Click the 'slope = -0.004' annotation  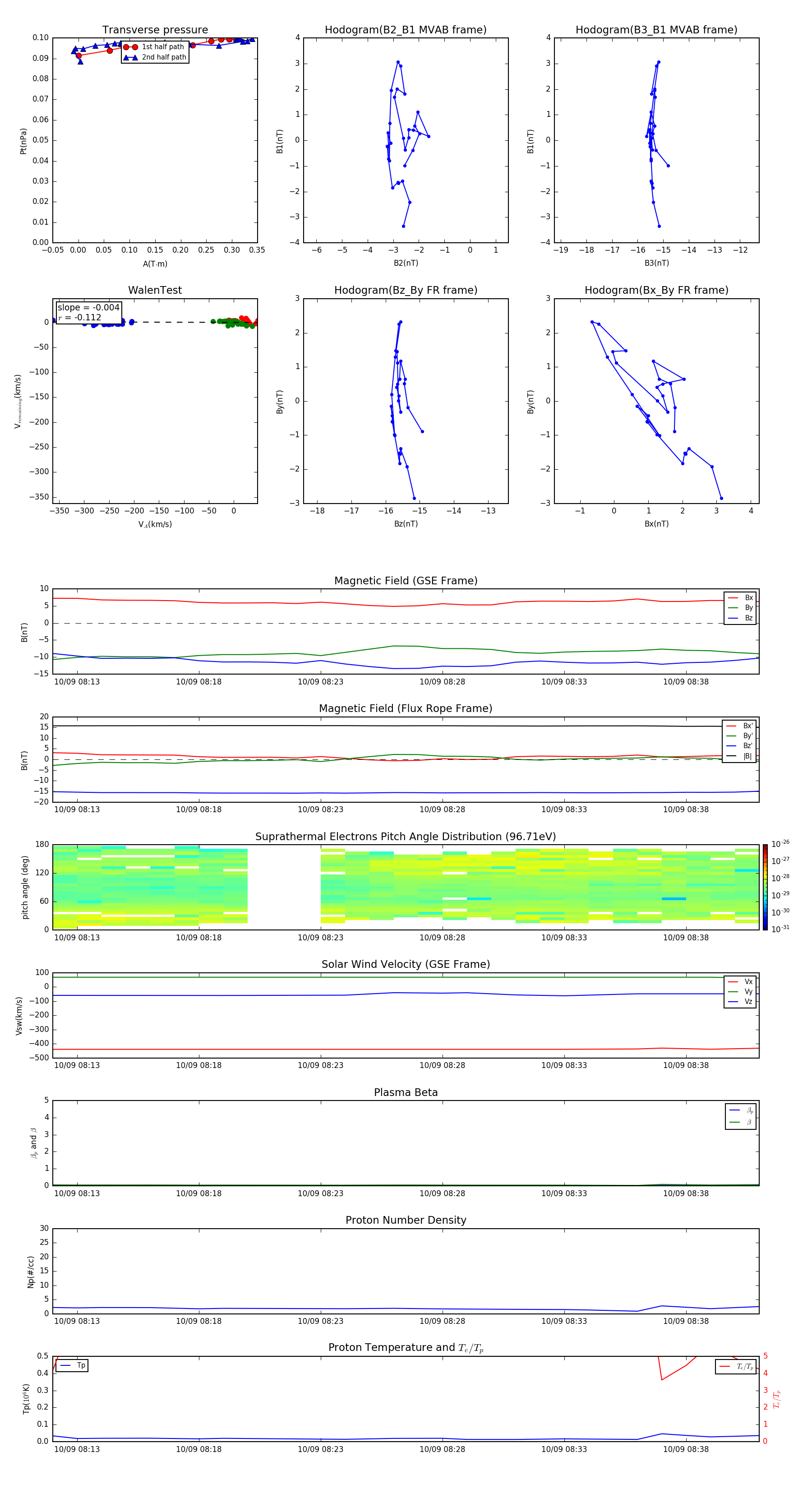click(88, 308)
